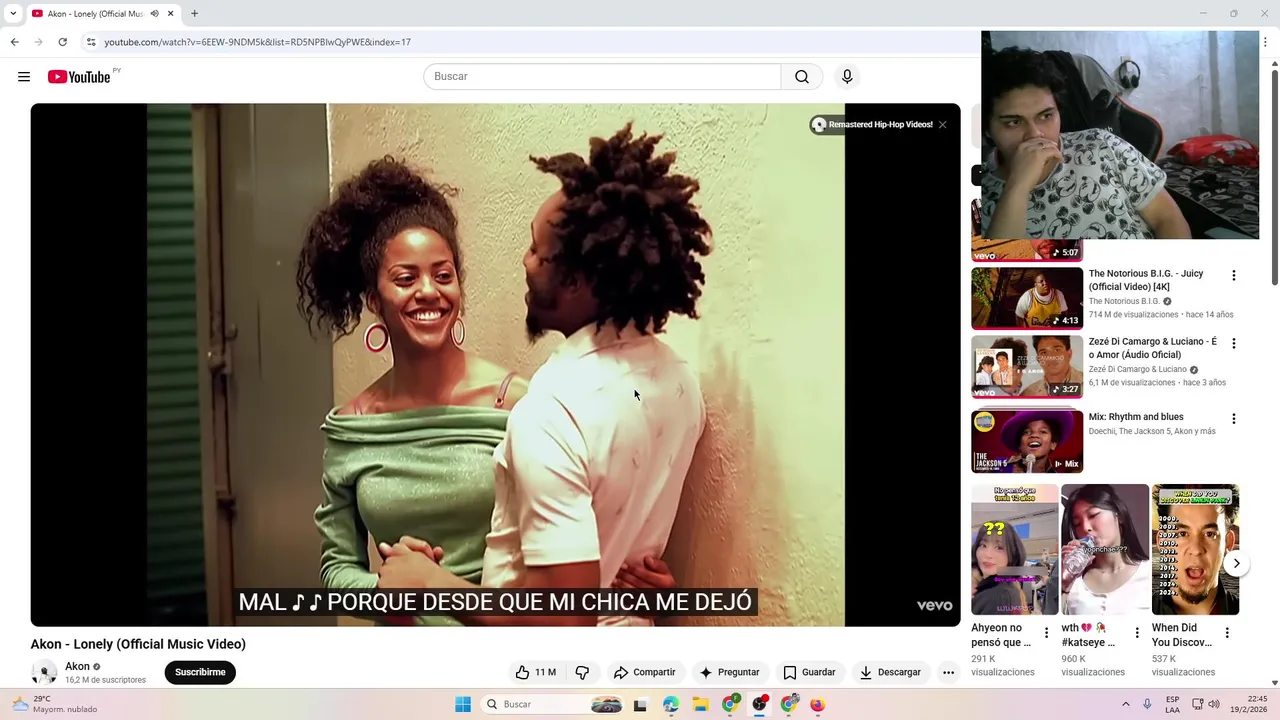Click the taskbar Buscar search field
The height and width of the screenshot is (720, 1280).
pos(552,704)
